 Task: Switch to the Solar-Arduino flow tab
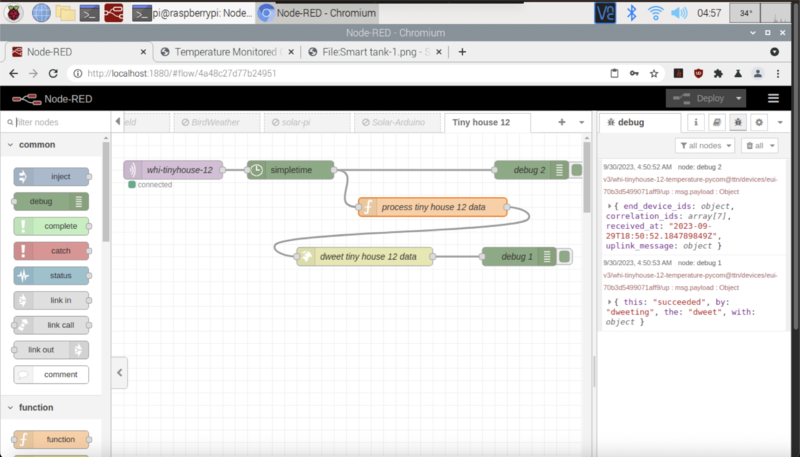pyautogui.click(x=397, y=122)
